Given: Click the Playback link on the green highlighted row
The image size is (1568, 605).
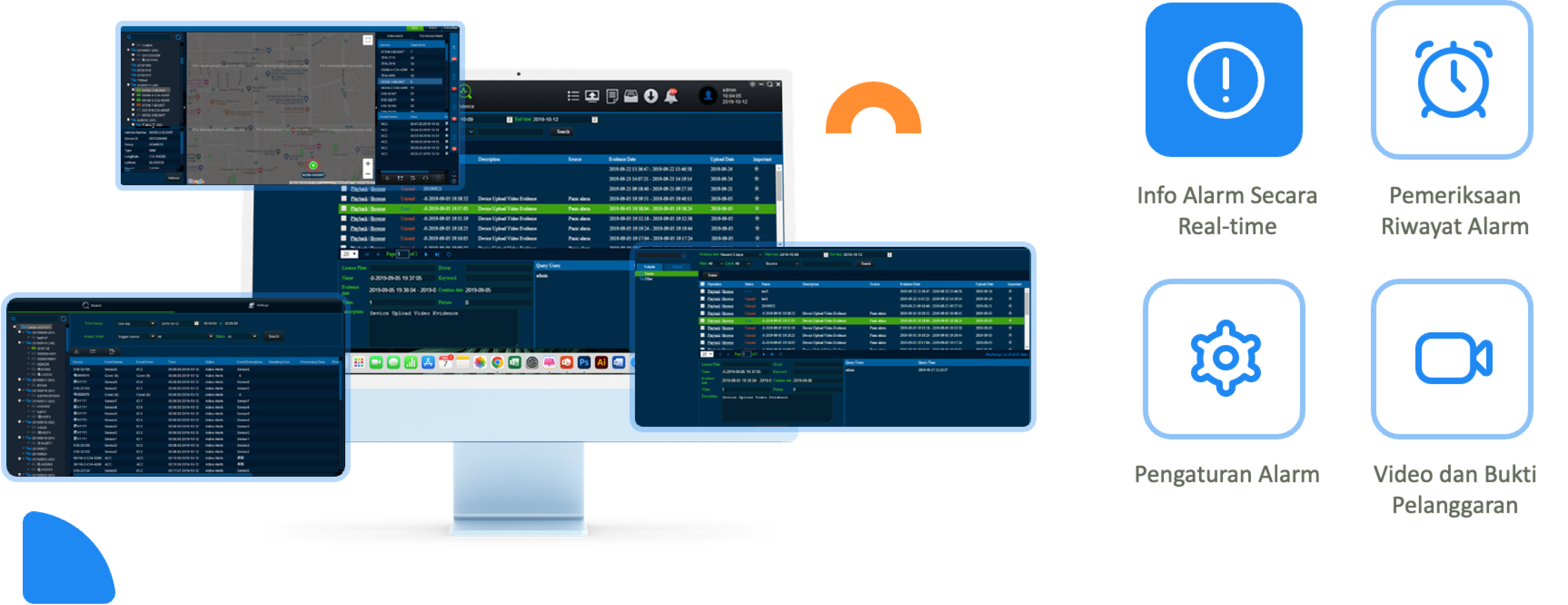Looking at the screenshot, I should coord(359,209).
